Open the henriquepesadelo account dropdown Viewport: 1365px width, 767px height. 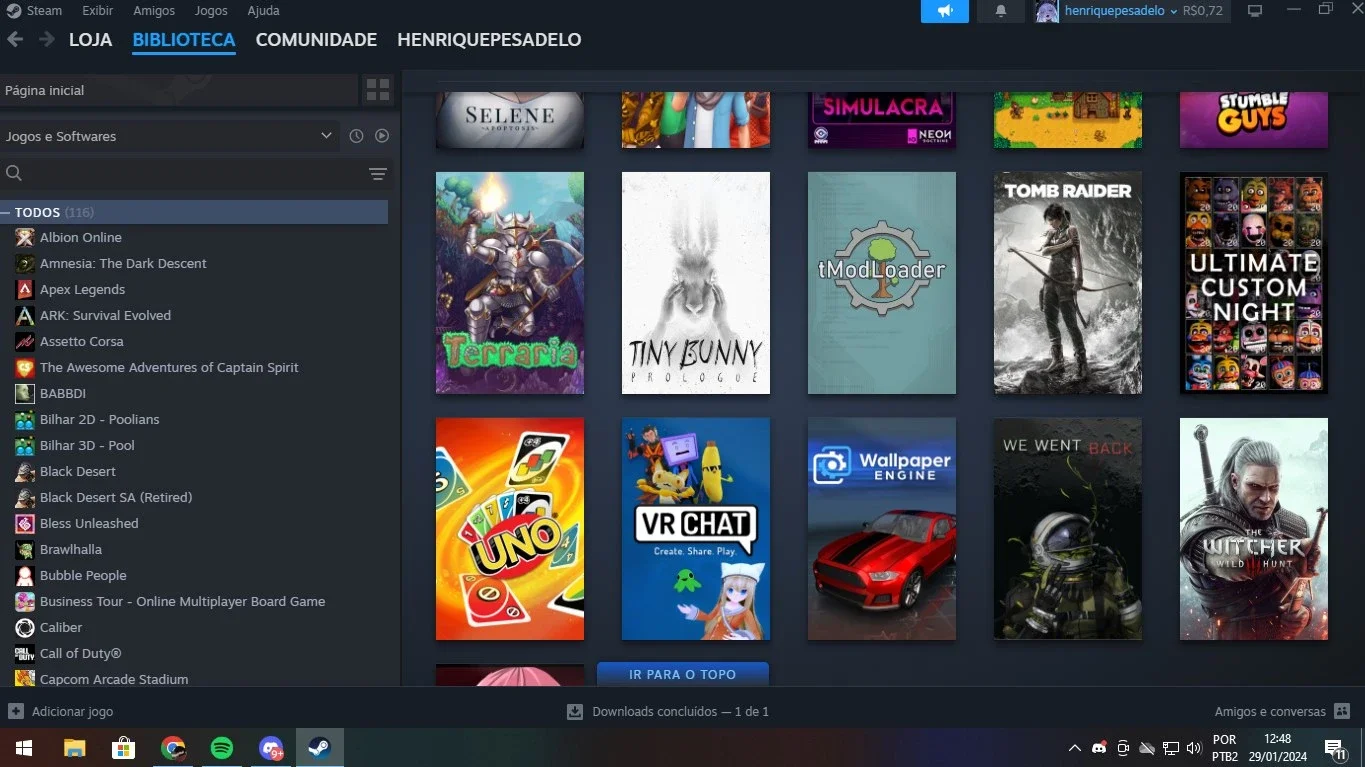[1120, 11]
